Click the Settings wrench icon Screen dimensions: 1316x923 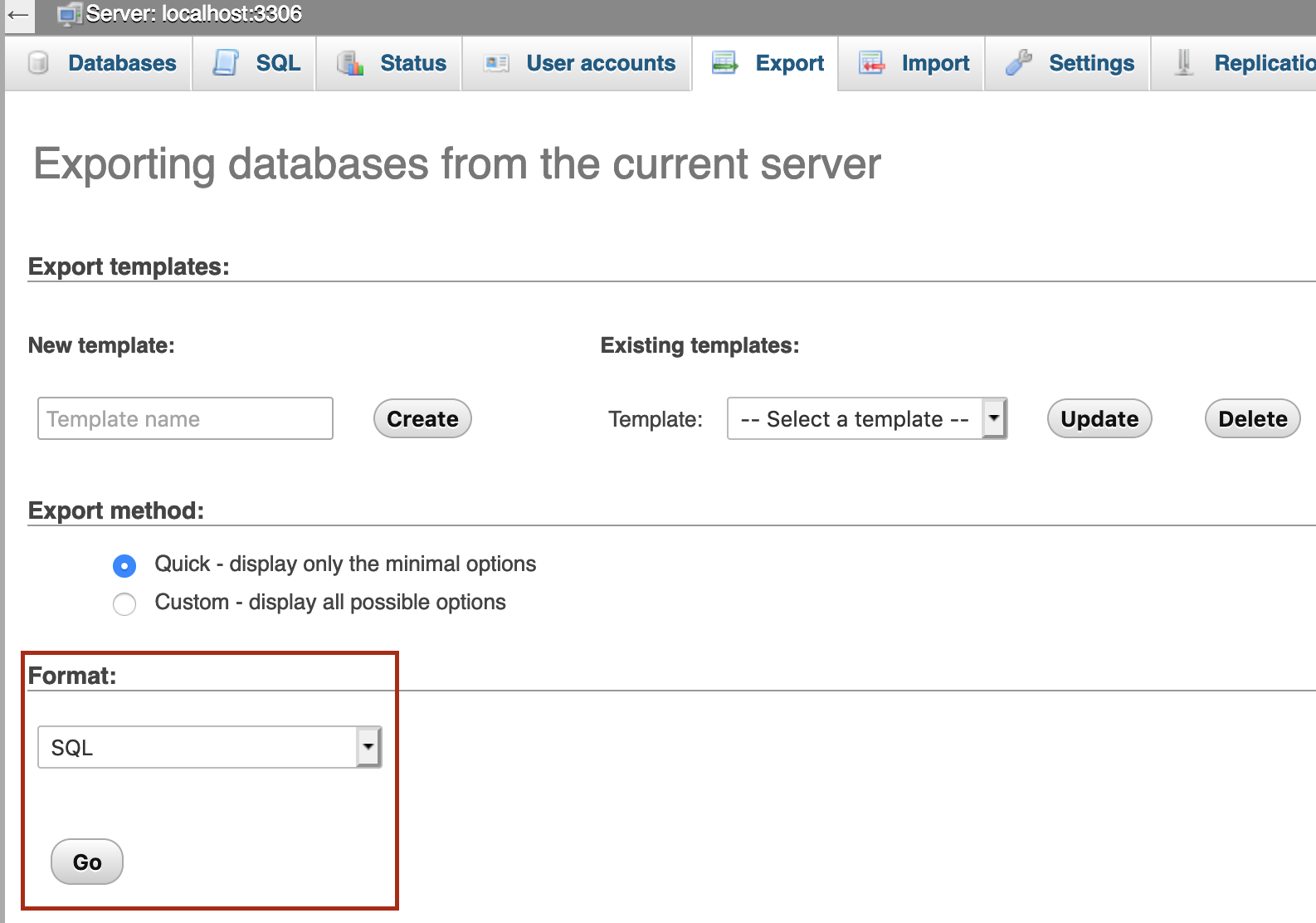coord(1018,63)
